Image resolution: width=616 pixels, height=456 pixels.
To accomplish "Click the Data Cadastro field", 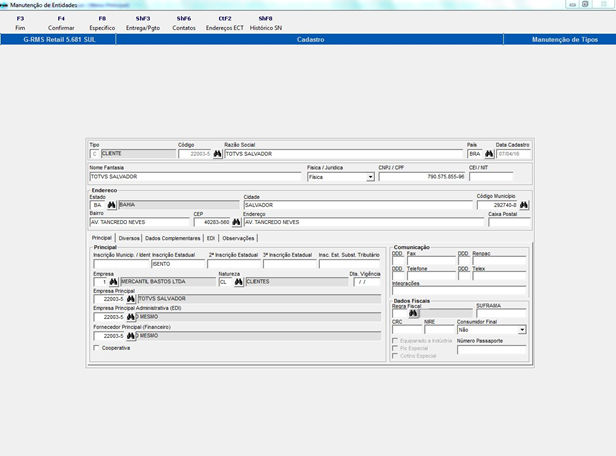I will point(513,154).
